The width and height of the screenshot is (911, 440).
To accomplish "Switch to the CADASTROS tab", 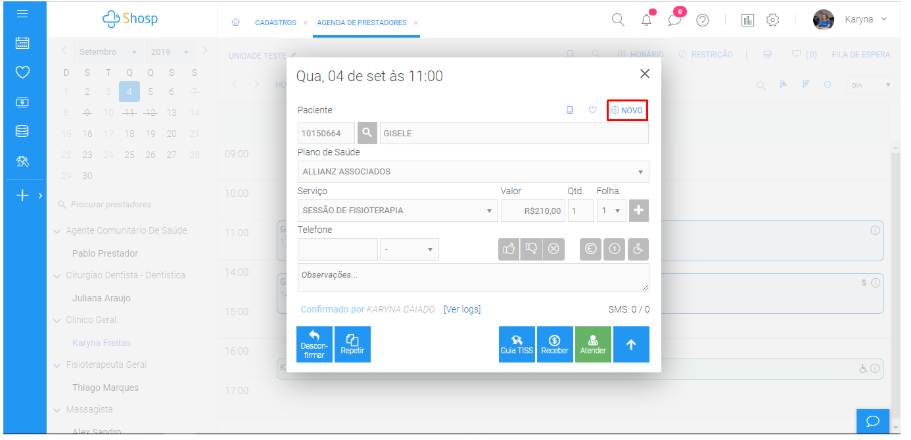I will coord(275,23).
